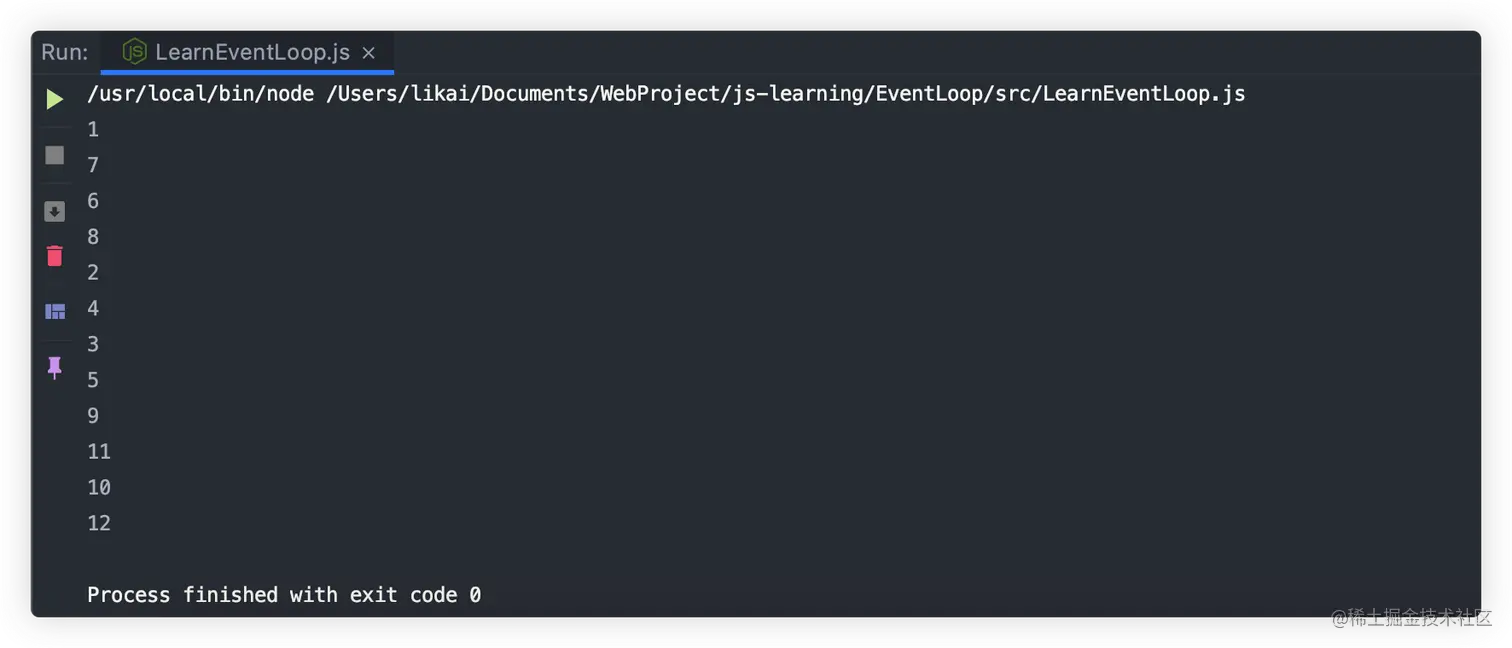Clear console output with the red trash icon
Screen dimensions: 1512x648
(x=55, y=256)
